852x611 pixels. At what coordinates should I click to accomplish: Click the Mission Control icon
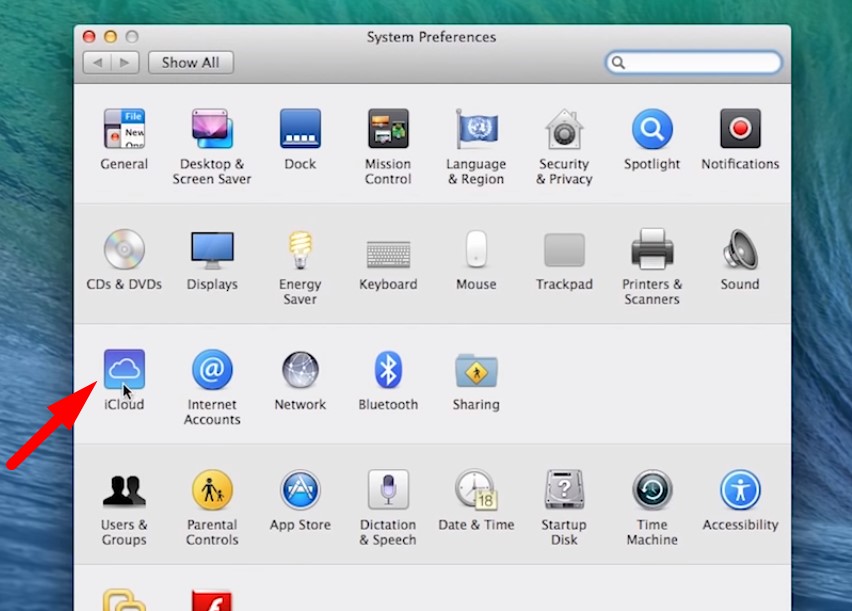pos(388,130)
